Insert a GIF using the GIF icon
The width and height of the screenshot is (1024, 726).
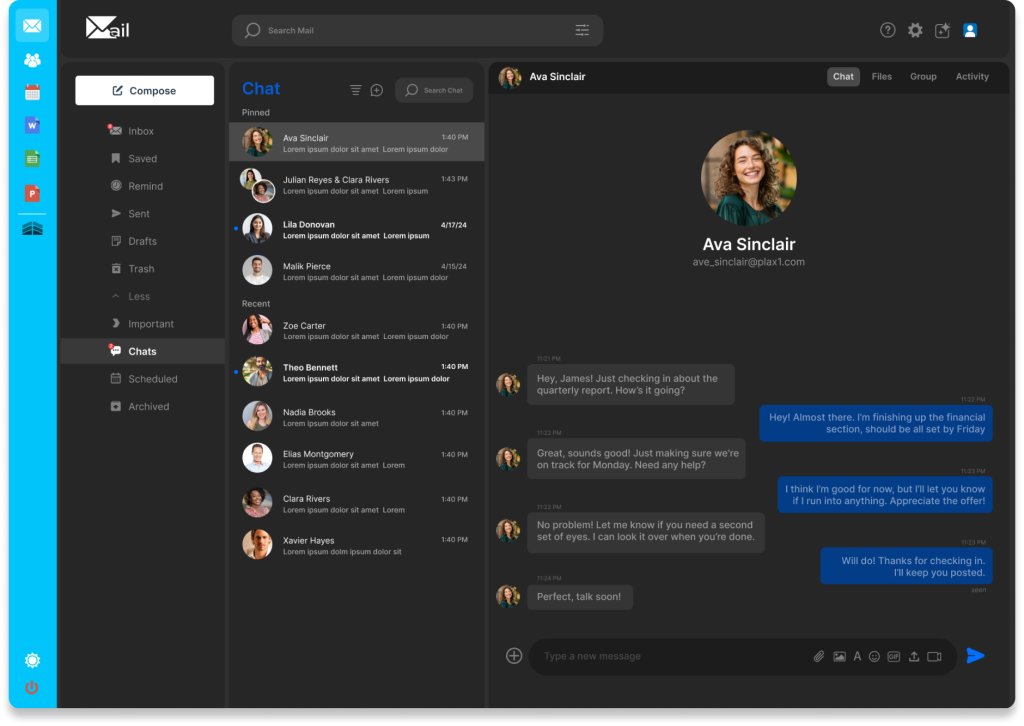point(893,657)
